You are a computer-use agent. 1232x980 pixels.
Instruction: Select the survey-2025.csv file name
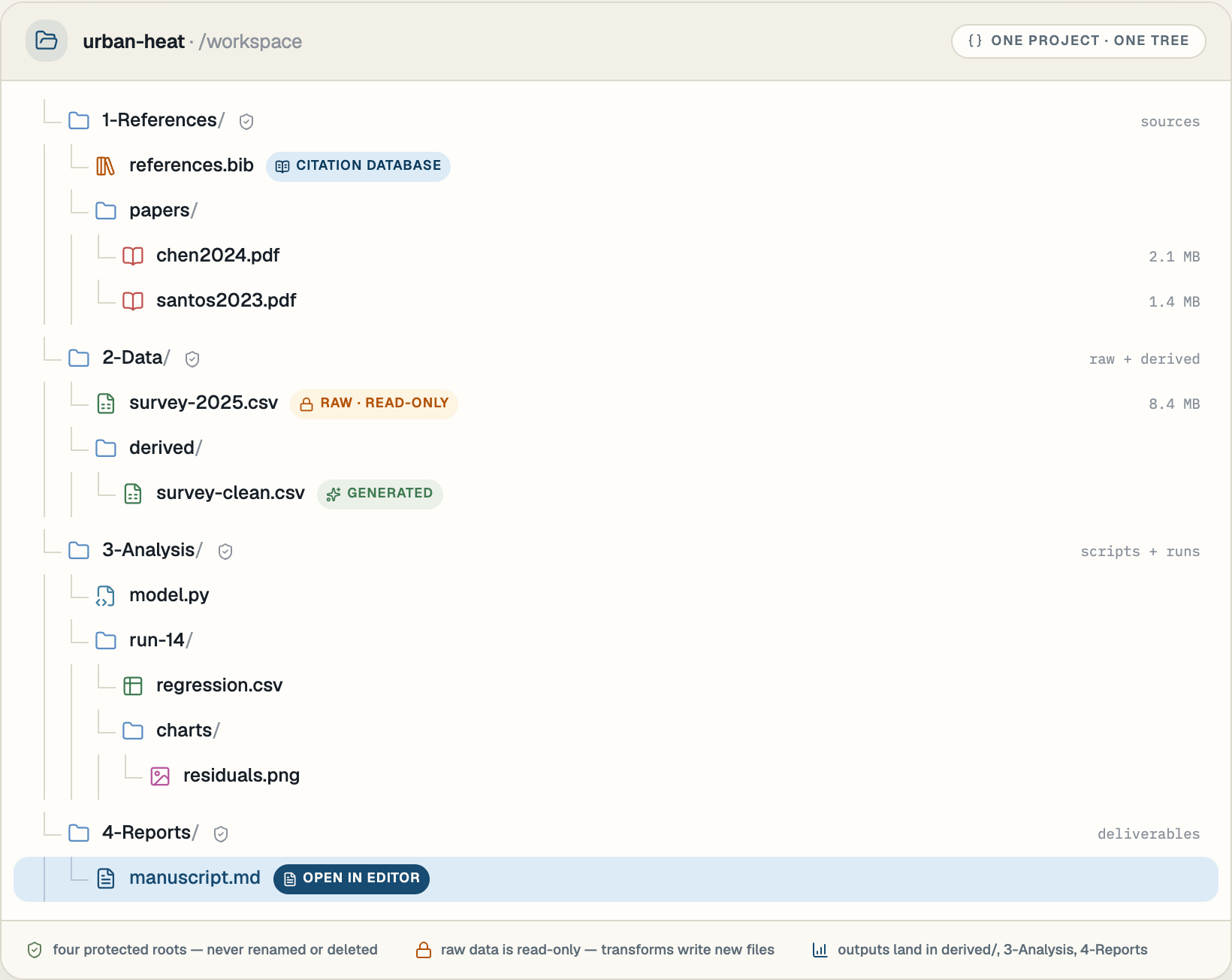coord(204,403)
